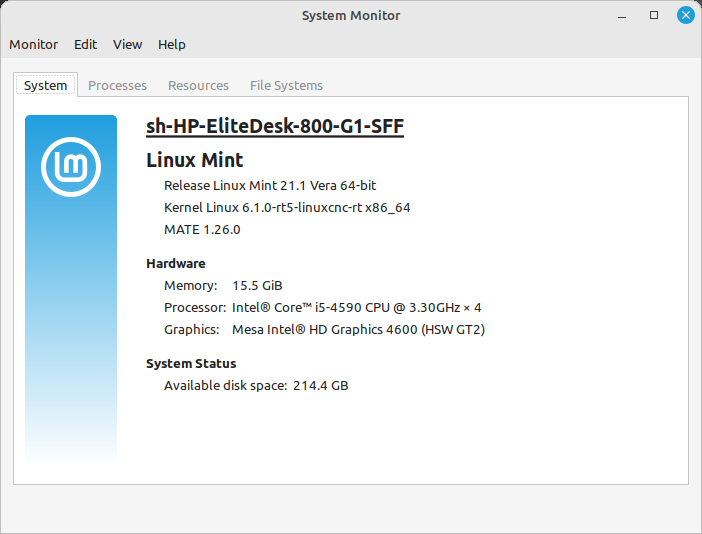Click the Release Linux Mint 21.1 Vera line

[270, 185]
